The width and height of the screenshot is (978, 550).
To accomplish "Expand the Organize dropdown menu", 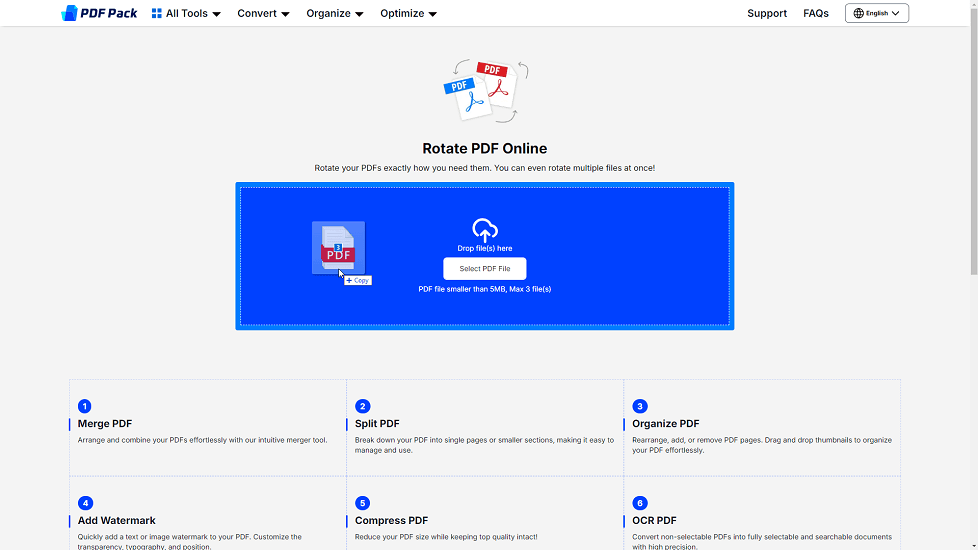I will [335, 14].
